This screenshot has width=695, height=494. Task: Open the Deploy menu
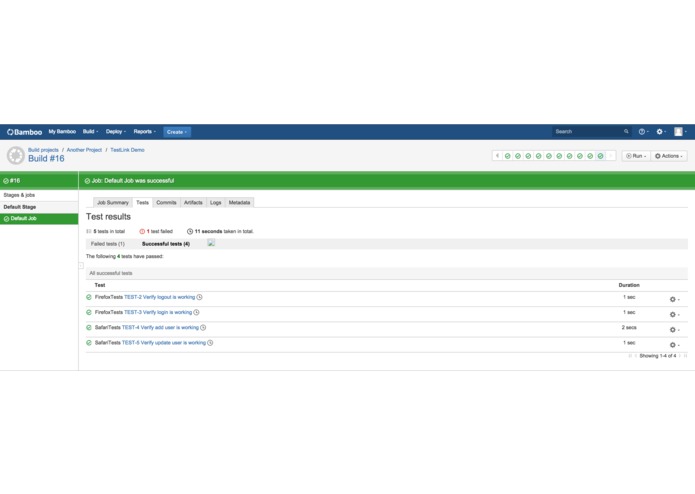pyautogui.click(x=116, y=132)
